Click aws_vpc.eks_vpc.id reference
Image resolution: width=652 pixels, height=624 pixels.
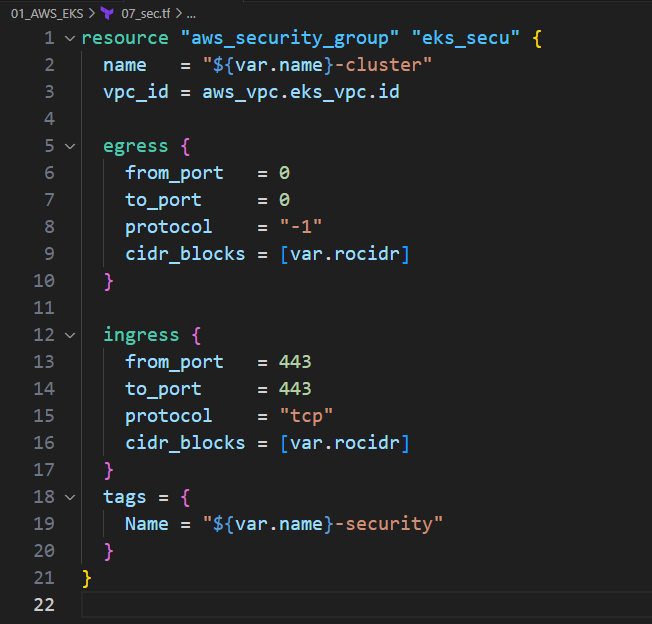point(301,92)
